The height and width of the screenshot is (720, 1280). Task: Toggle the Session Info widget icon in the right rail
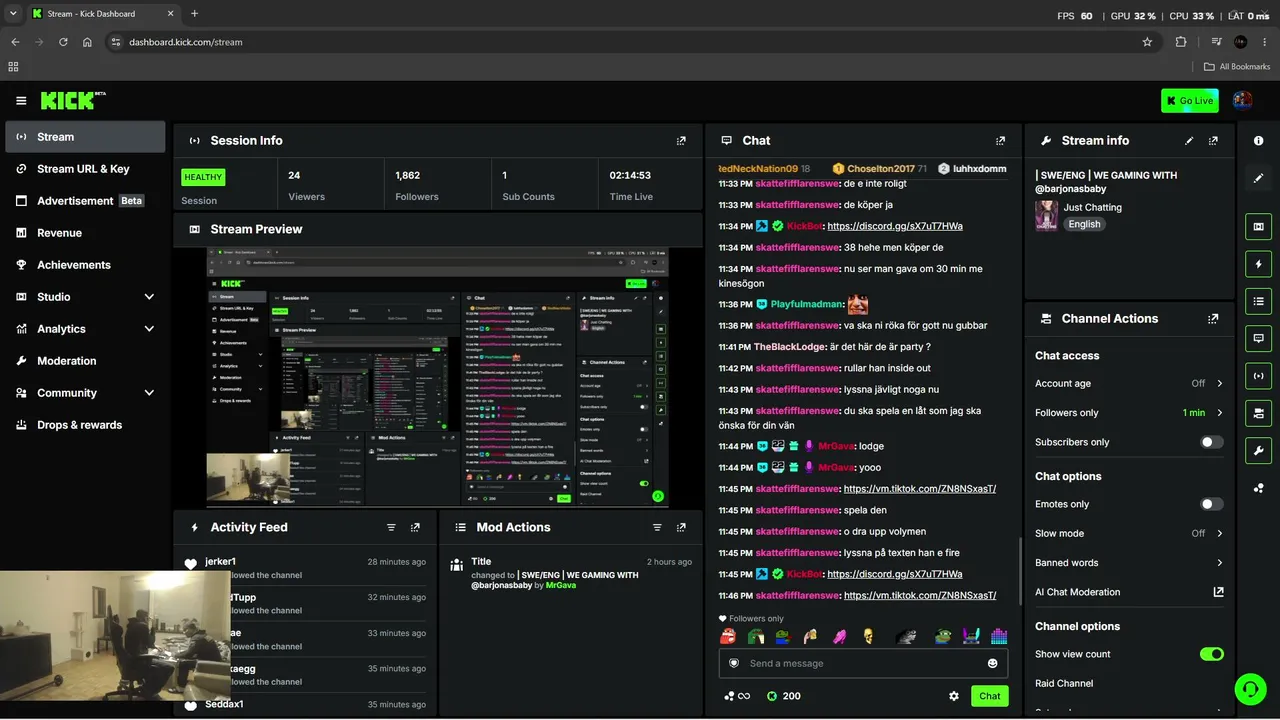(x=1258, y=376)
